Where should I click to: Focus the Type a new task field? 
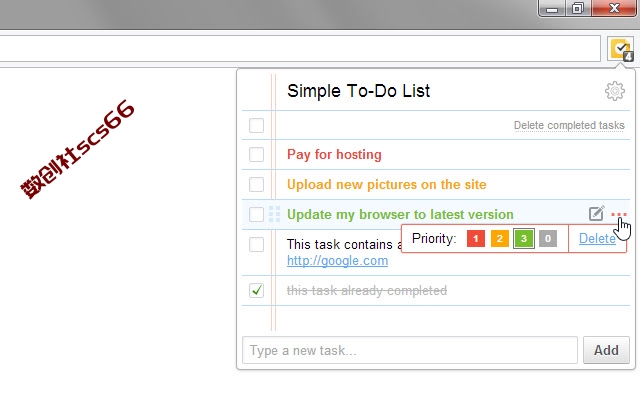coord(410,350)
